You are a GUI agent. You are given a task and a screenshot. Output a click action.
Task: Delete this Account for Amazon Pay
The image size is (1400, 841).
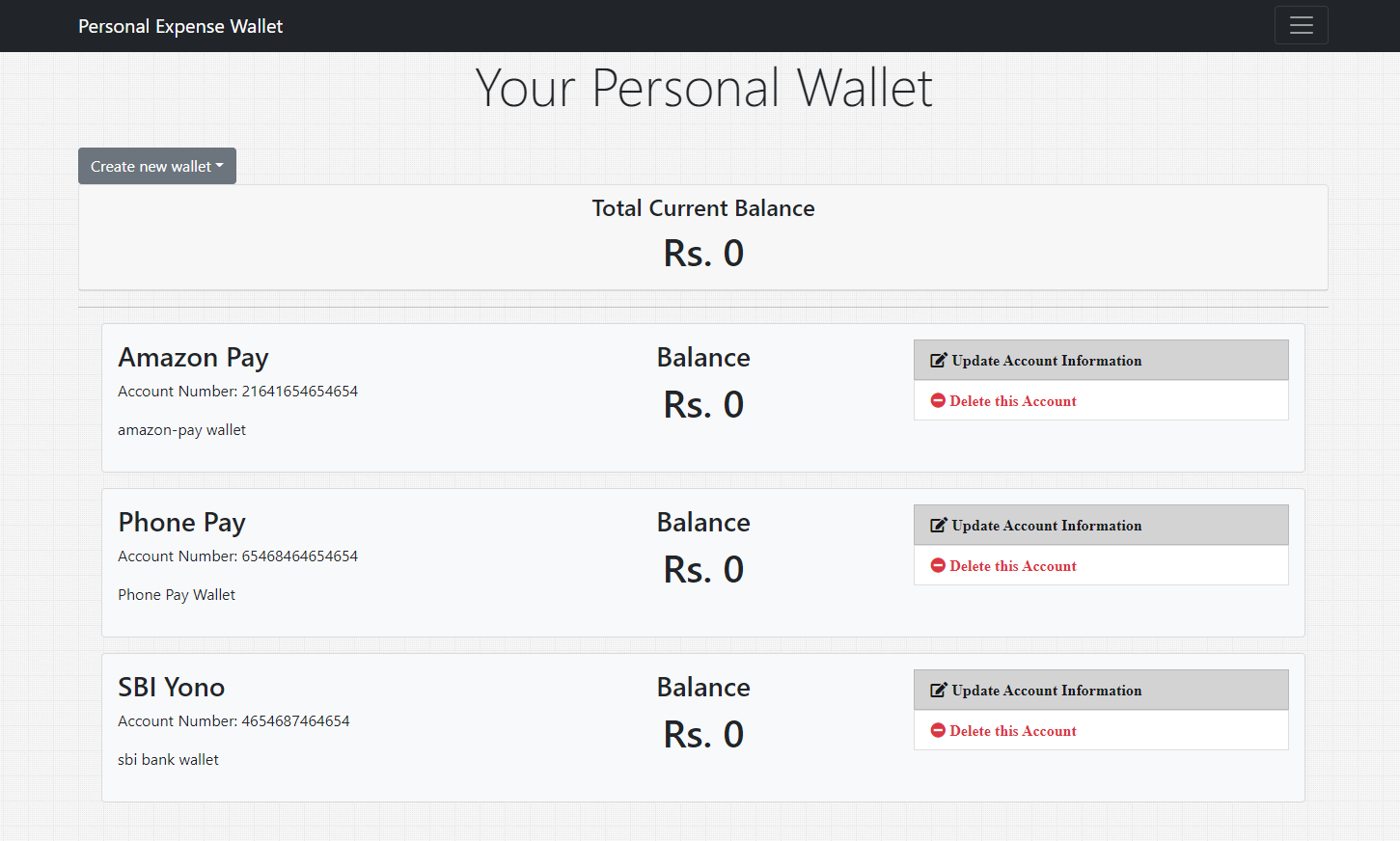click(1012, 401)
